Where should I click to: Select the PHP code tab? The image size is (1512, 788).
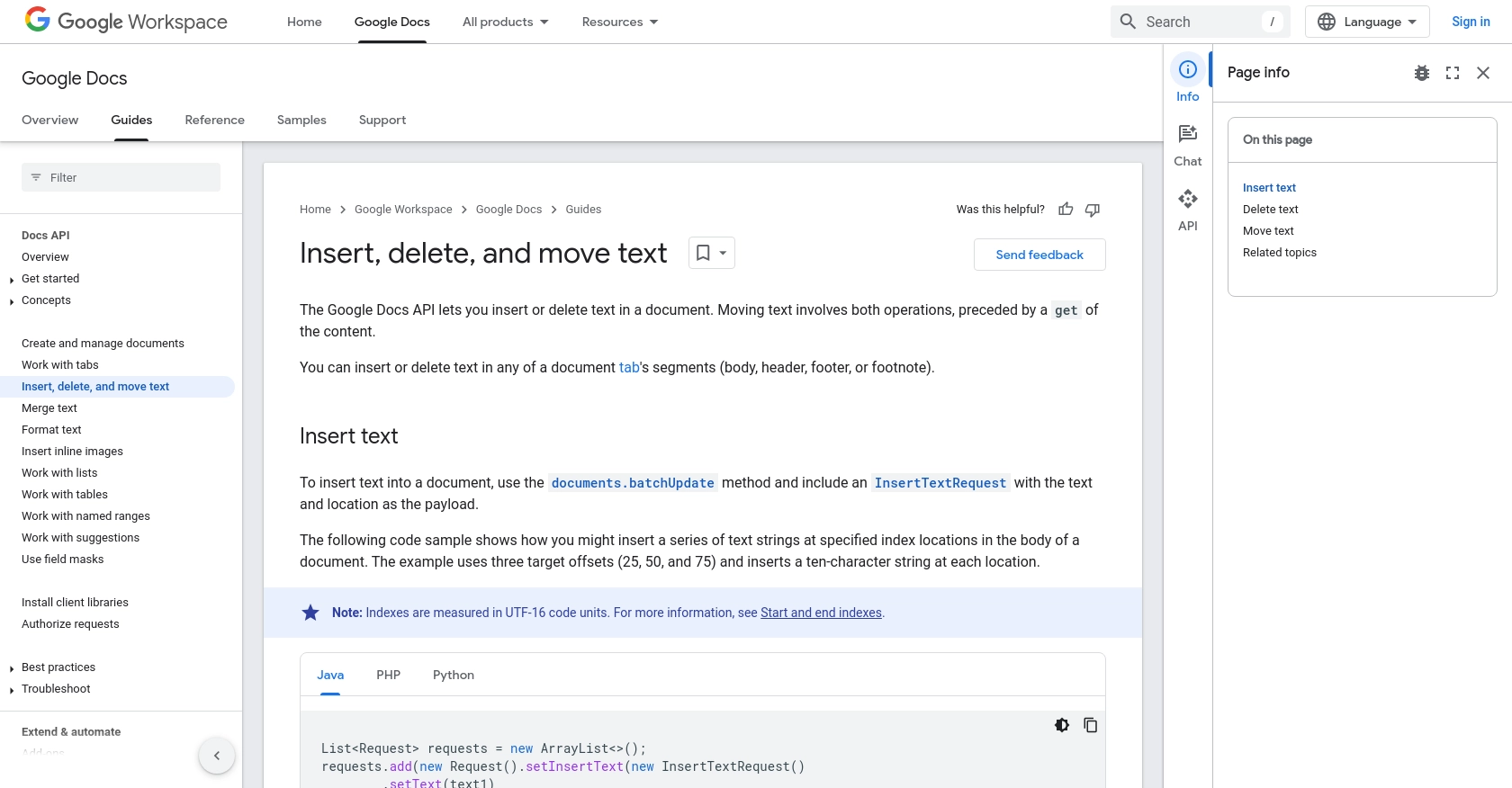coord(389,675)
